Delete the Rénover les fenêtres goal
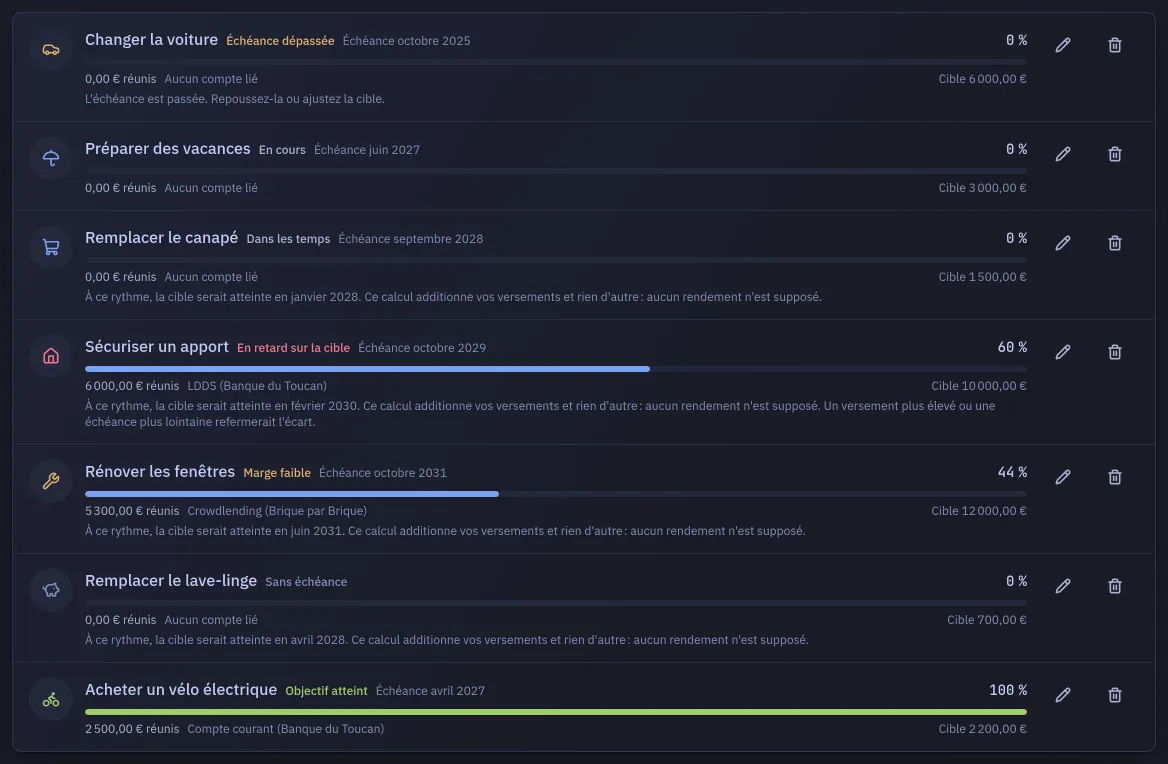Screen dimensions: 1168x764 [1114, 477]
